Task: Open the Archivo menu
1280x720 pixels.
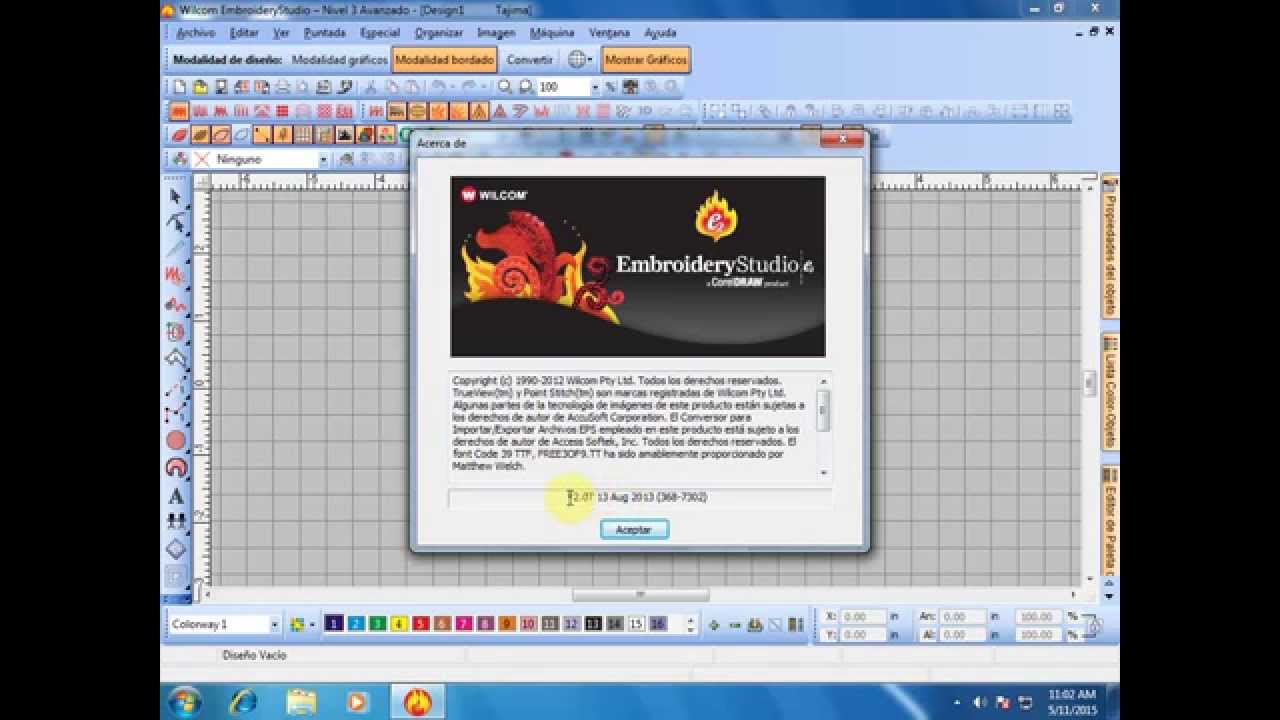Action: pos(195,33)
